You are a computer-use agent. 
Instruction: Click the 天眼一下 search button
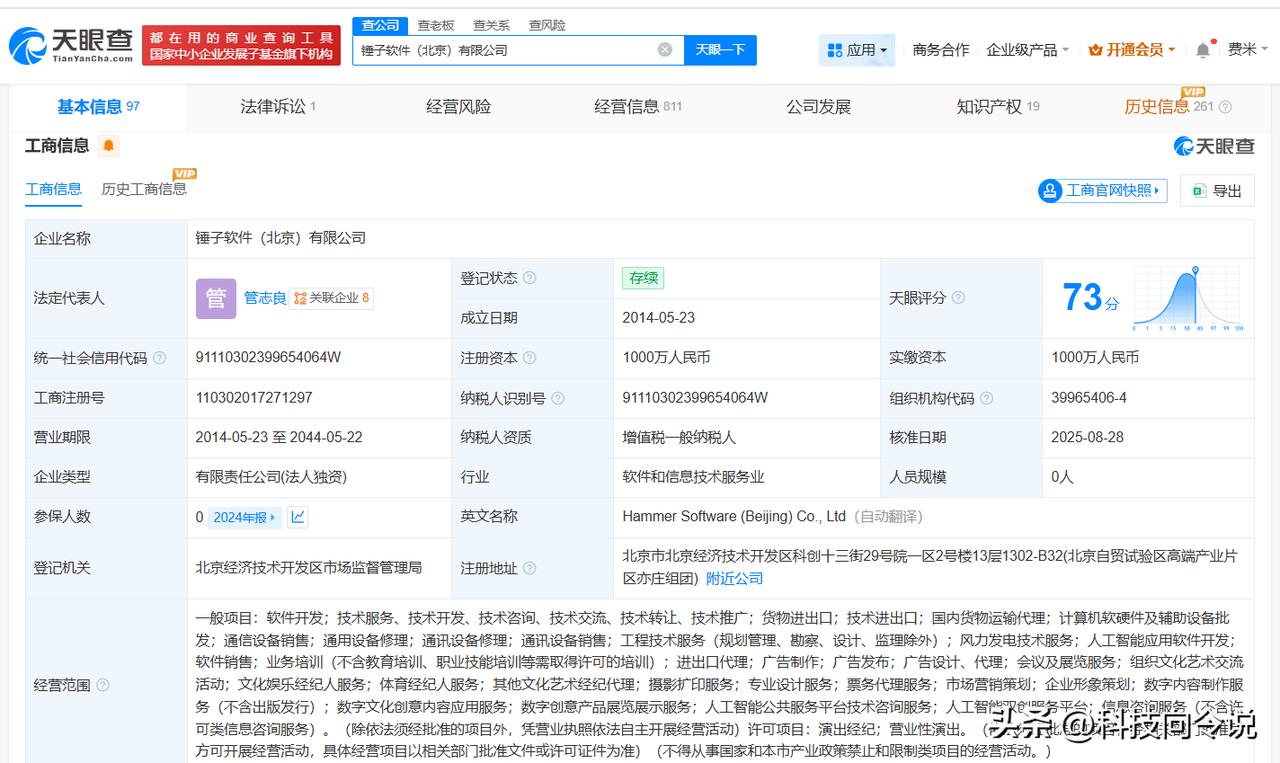coord(720,50)
